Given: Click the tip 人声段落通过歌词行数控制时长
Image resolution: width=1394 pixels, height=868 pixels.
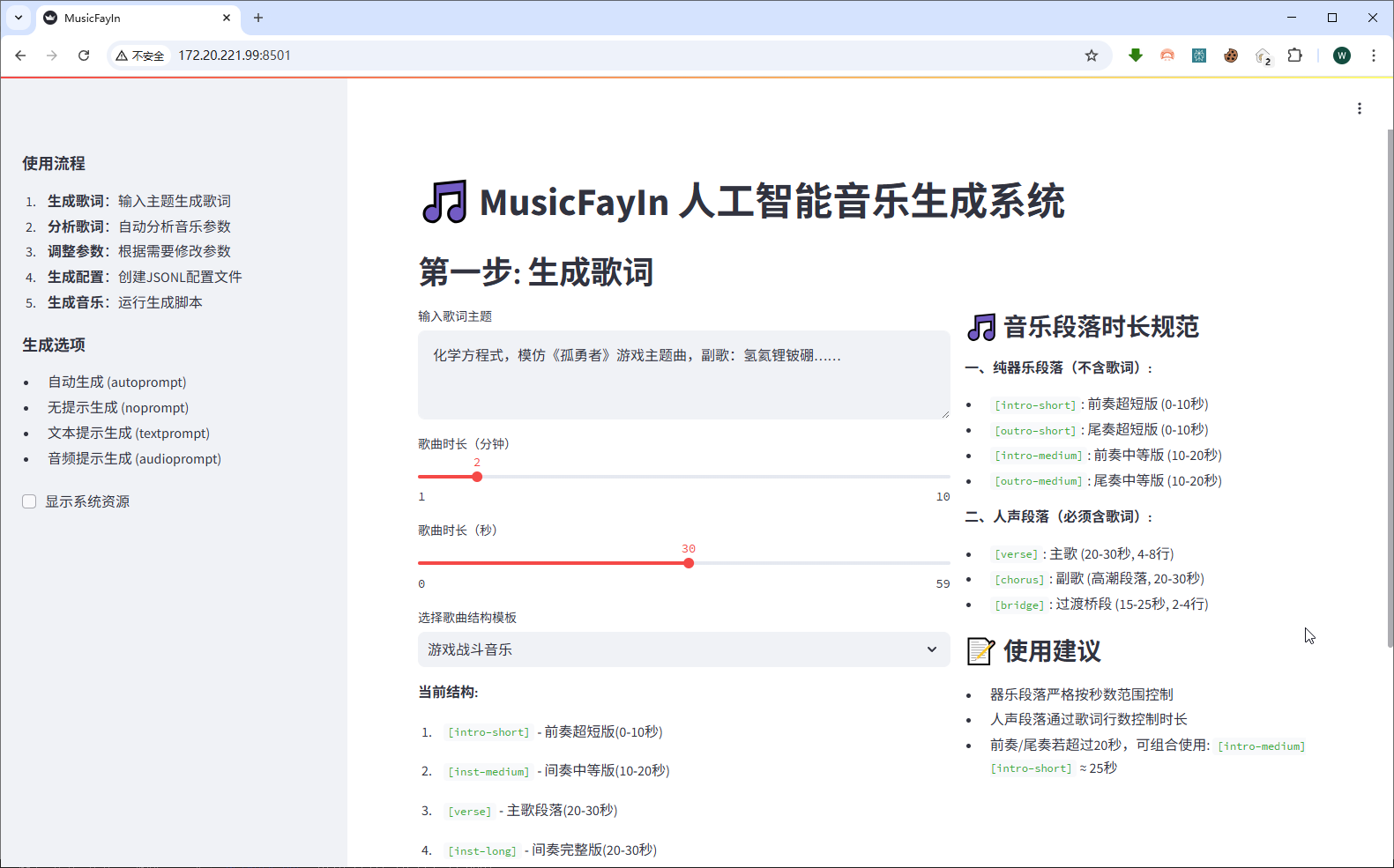Looking at the screenshot, I should 1089,719.
